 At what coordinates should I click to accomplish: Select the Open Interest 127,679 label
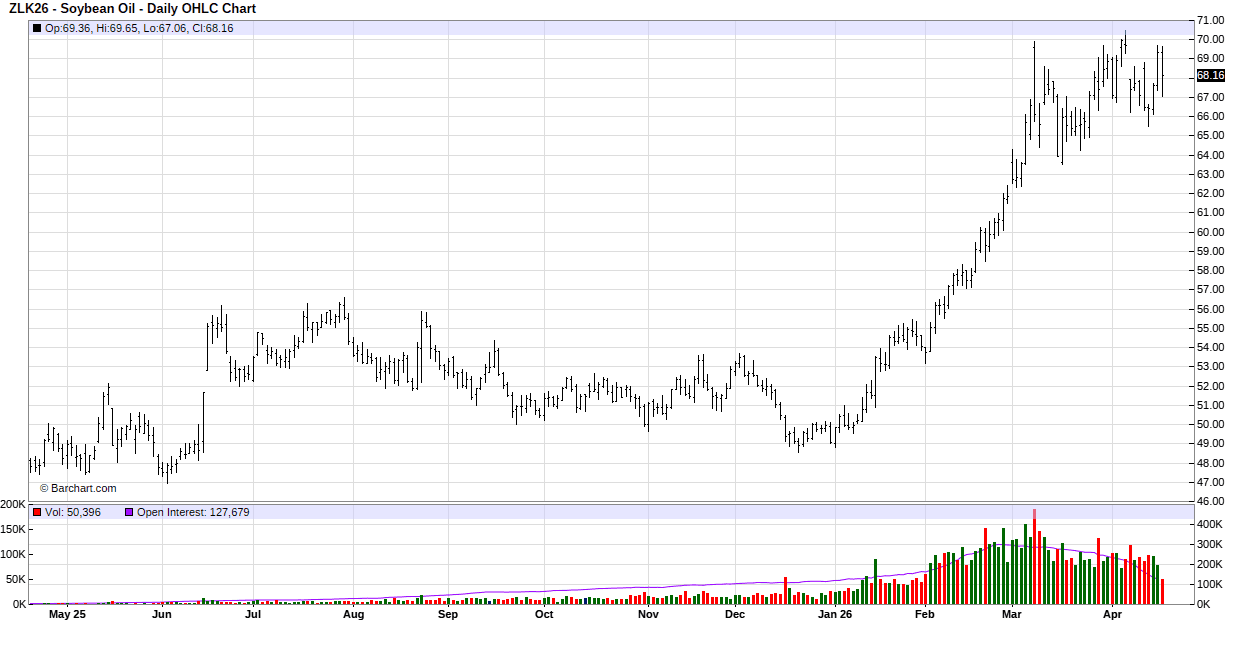click(193, 512)
